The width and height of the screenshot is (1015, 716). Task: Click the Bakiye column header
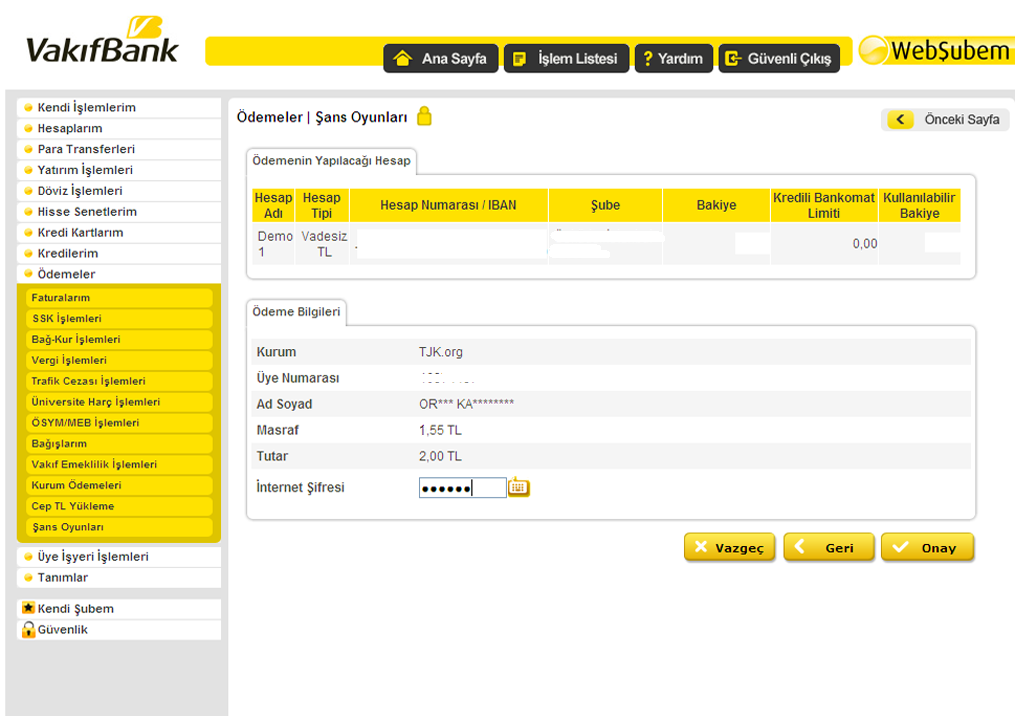716,205
